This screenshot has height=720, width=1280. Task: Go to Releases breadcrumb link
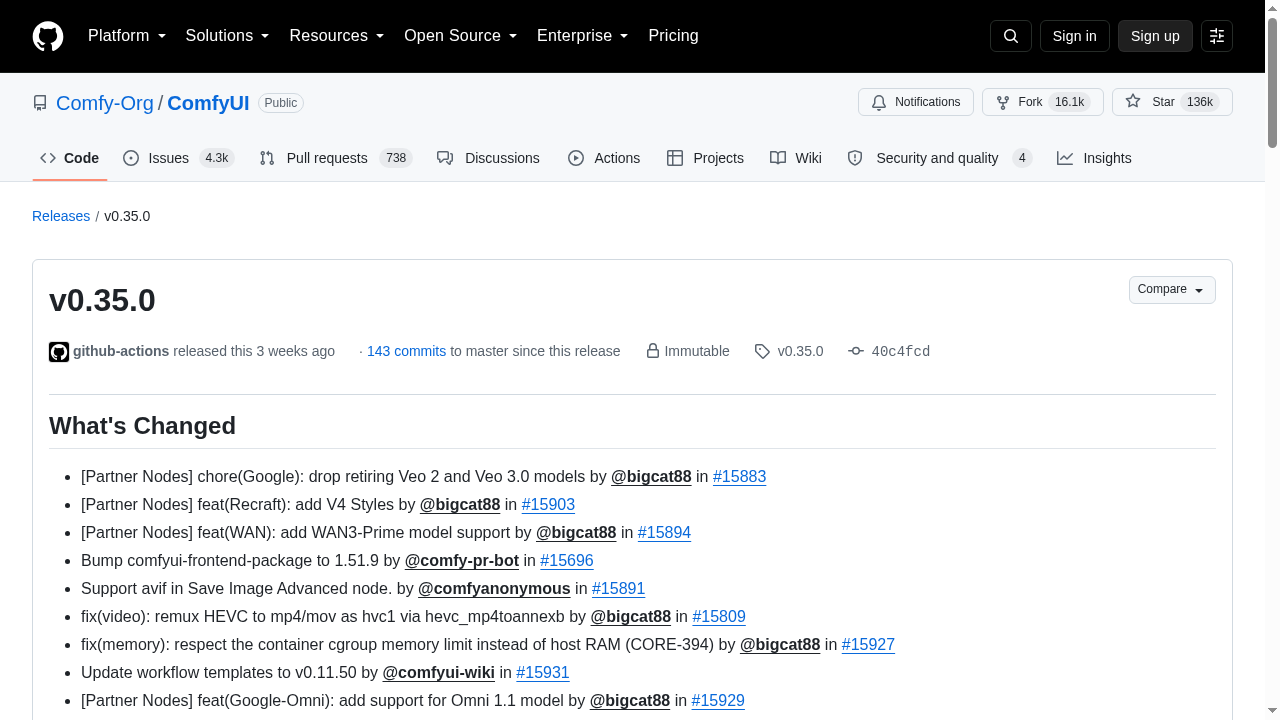pos(61,216)
